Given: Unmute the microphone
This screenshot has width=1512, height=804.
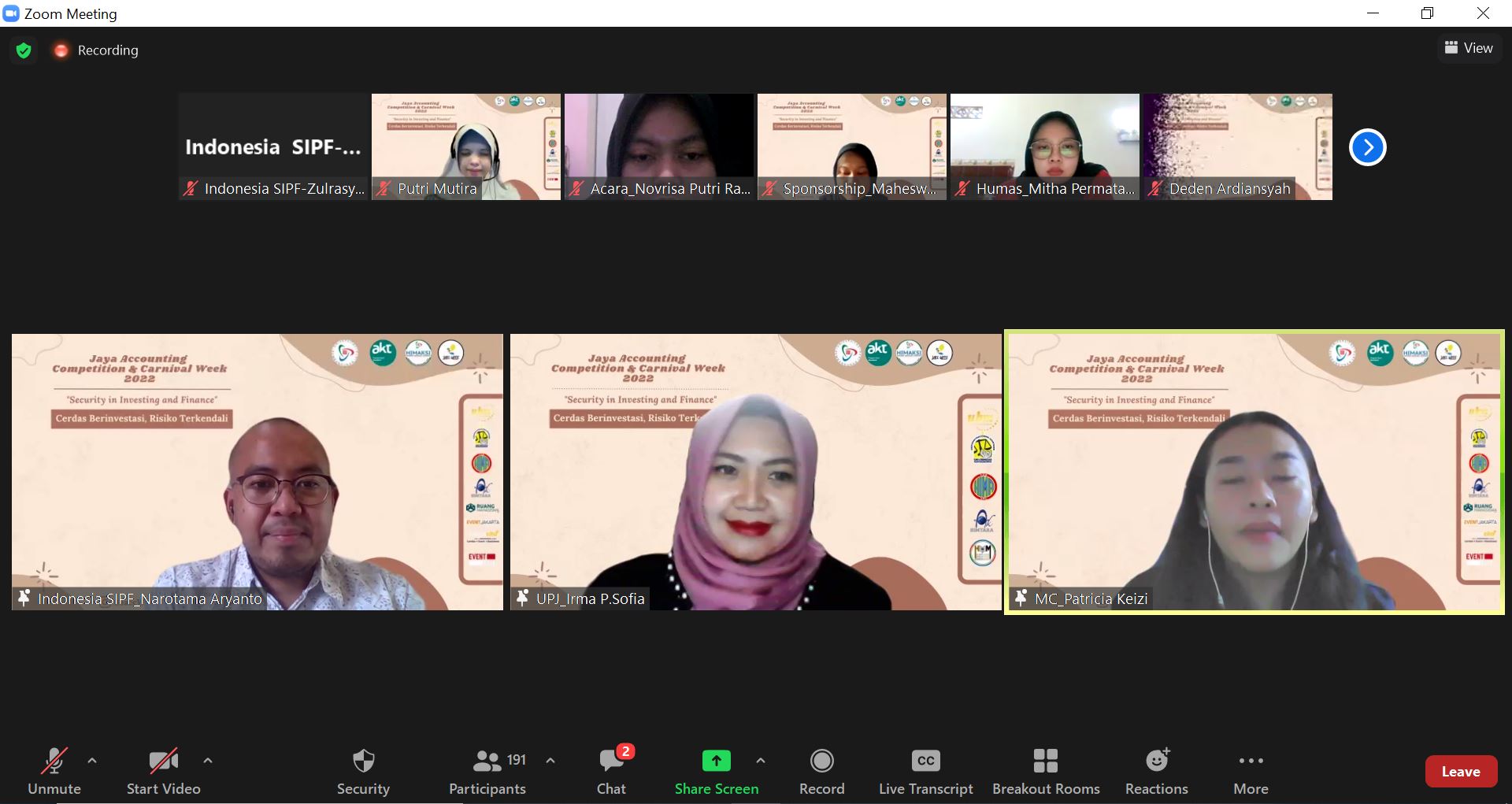Looking at the screenshot, I should pyautogui.click(x=54, y=771).
